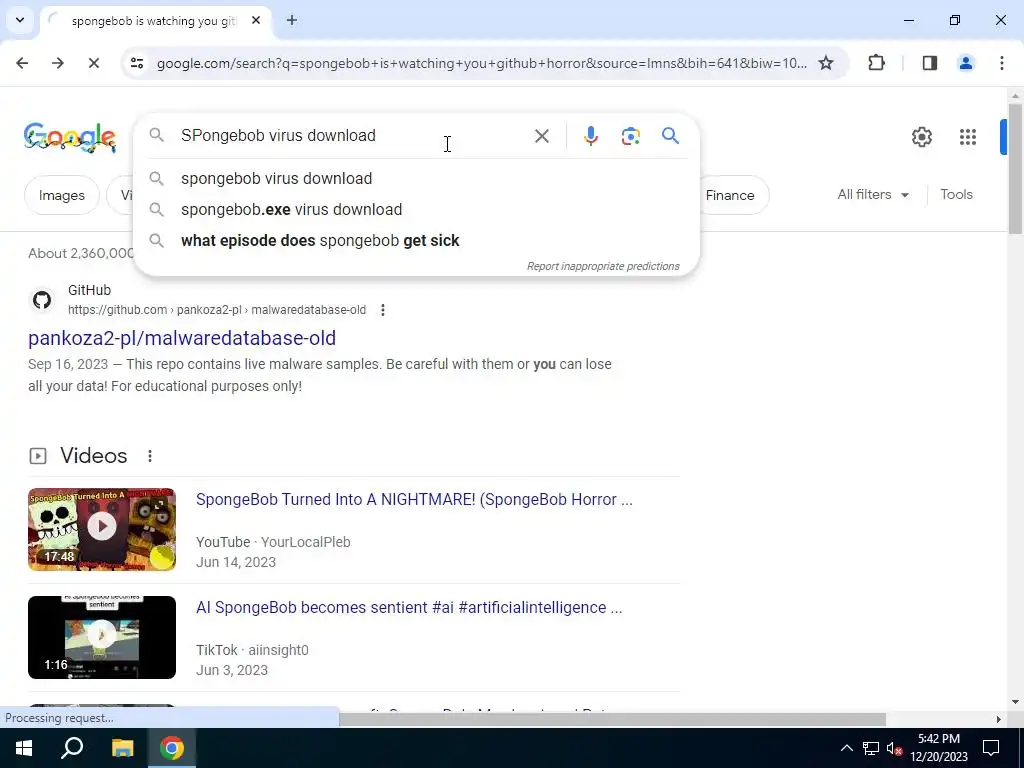Choose suggestion spongebob virus download
1024x768 pixels.
pyautogui.click(x=416, y=178)
